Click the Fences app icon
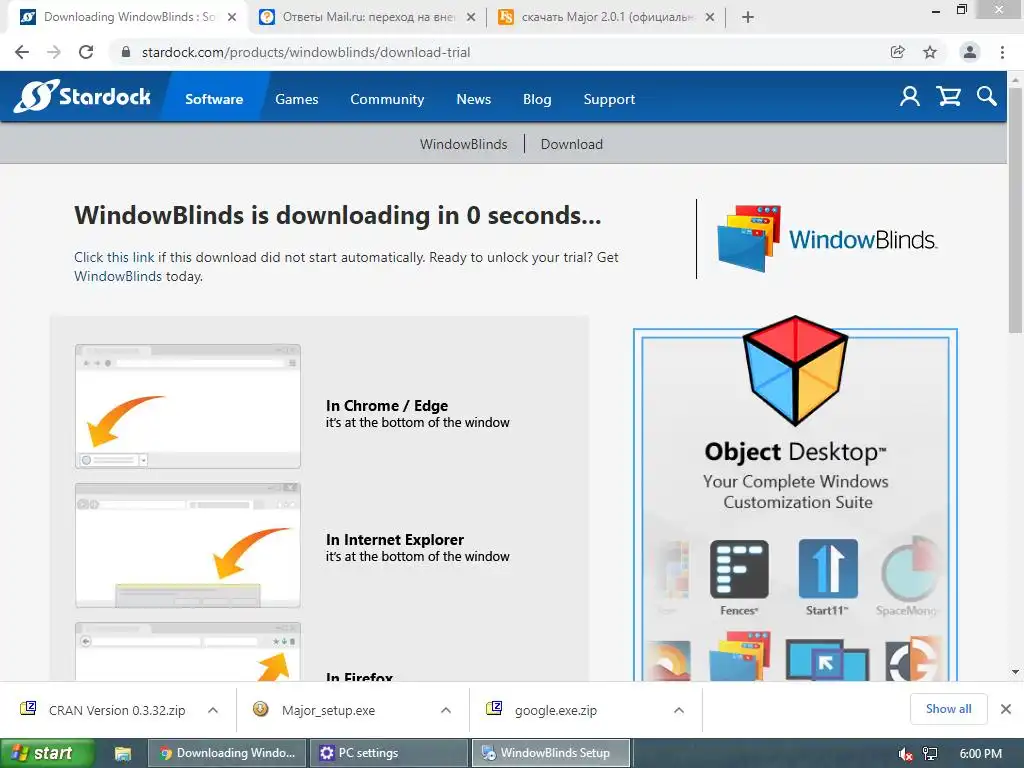The height and width of the screenshot is (768, 1024). pyautogui.click(x=739, y=569)
